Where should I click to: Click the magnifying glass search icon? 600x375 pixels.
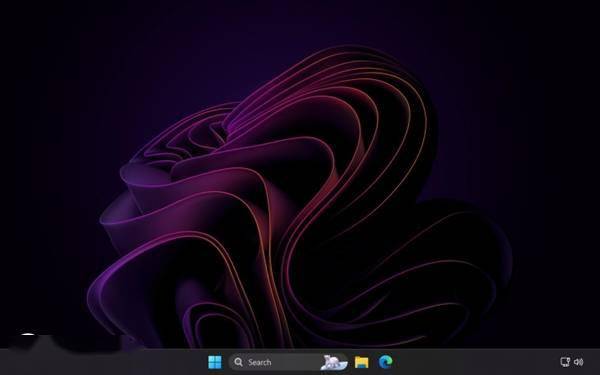[x=238, y=362]
